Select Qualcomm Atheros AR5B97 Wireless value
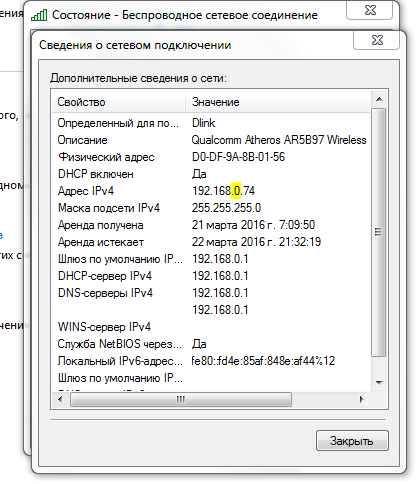Image resolution: width=419 pixels, height=484 pixels. click(279, 140)
